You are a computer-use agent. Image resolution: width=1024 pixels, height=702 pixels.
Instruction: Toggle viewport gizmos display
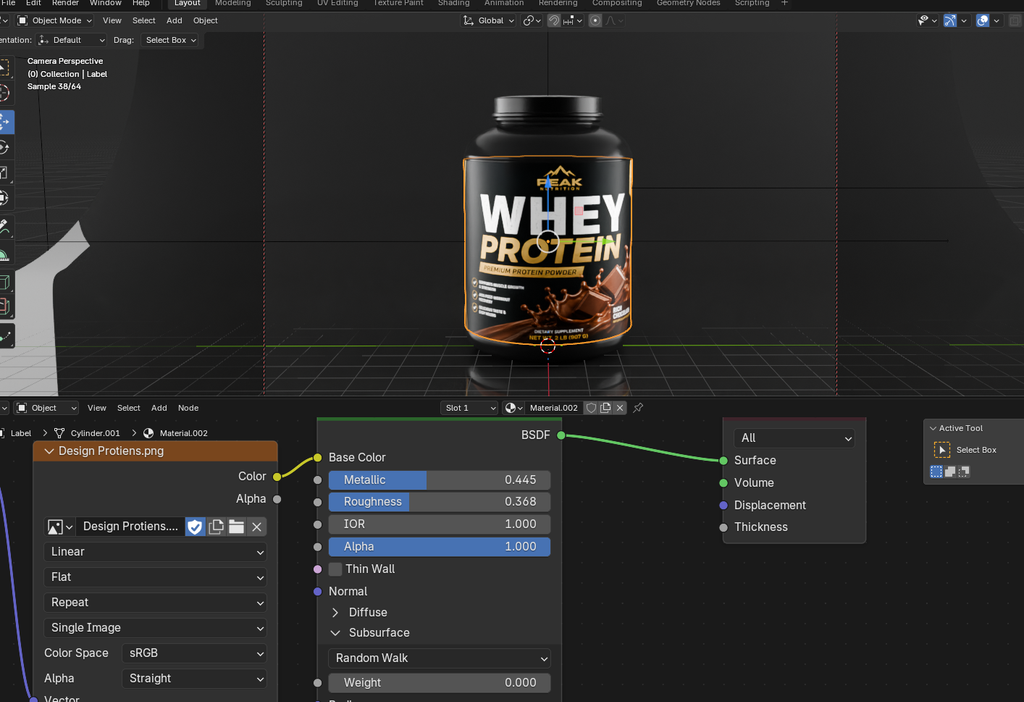tap(950, 21)
